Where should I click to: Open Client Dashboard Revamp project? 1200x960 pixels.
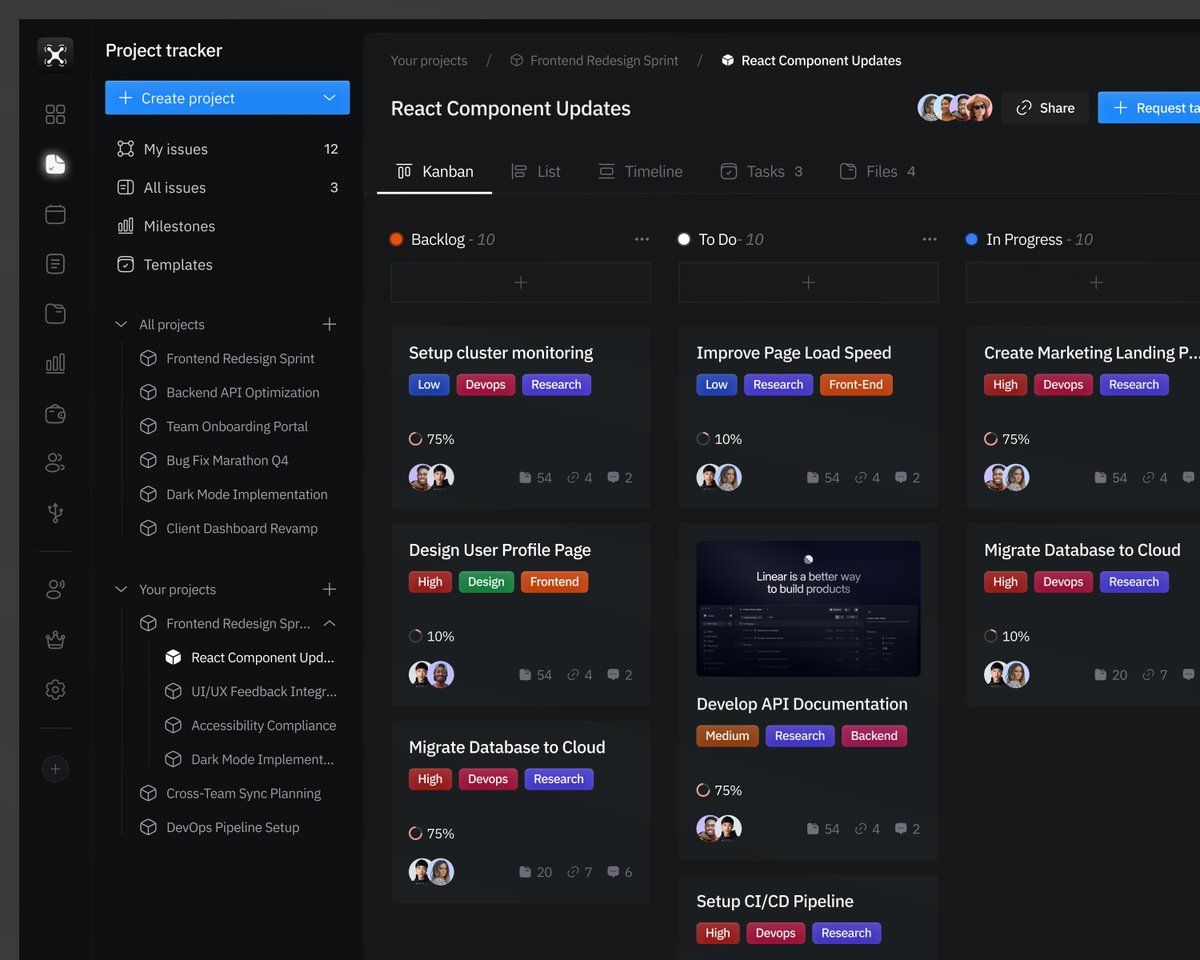pos(228,528)
